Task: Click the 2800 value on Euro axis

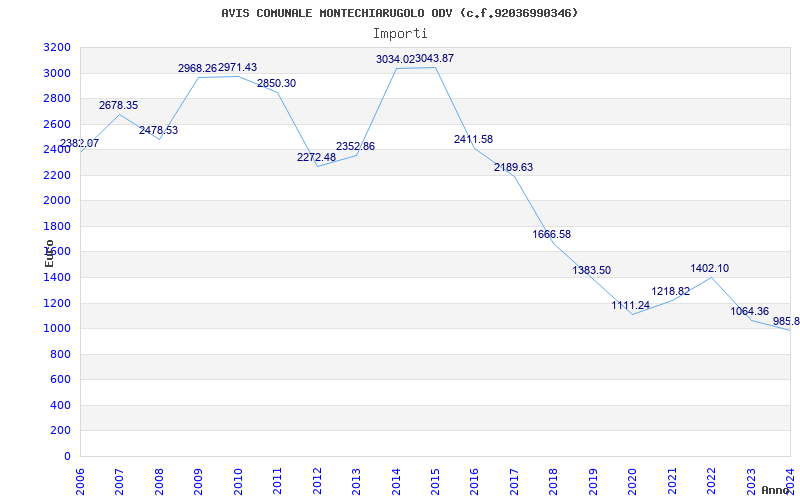Action: [57, 99]
